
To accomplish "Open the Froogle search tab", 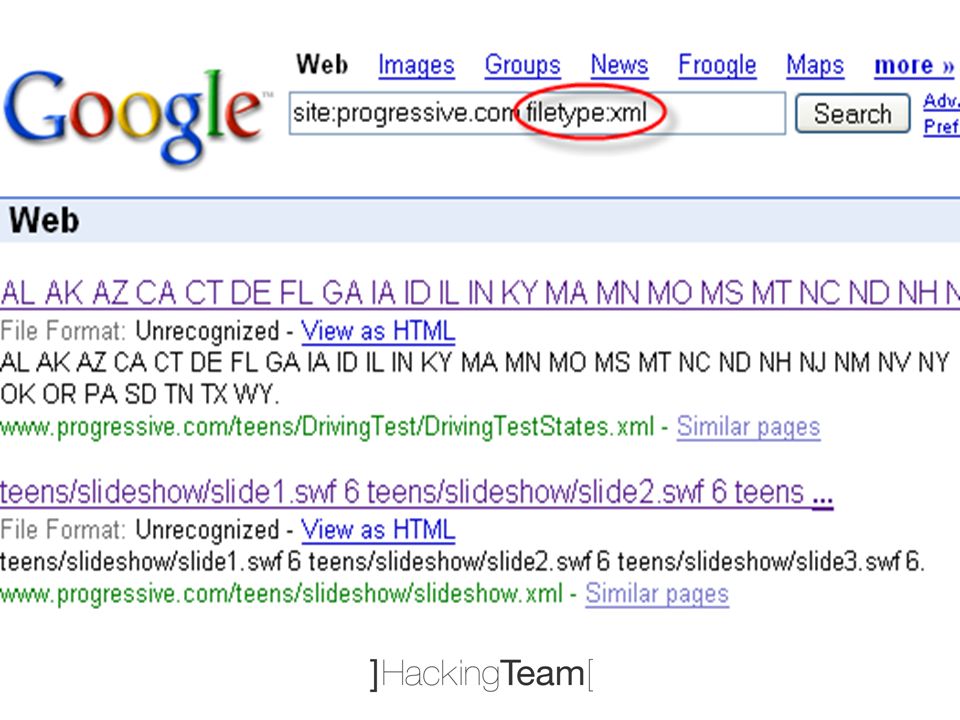I will (x=717, y=65).
